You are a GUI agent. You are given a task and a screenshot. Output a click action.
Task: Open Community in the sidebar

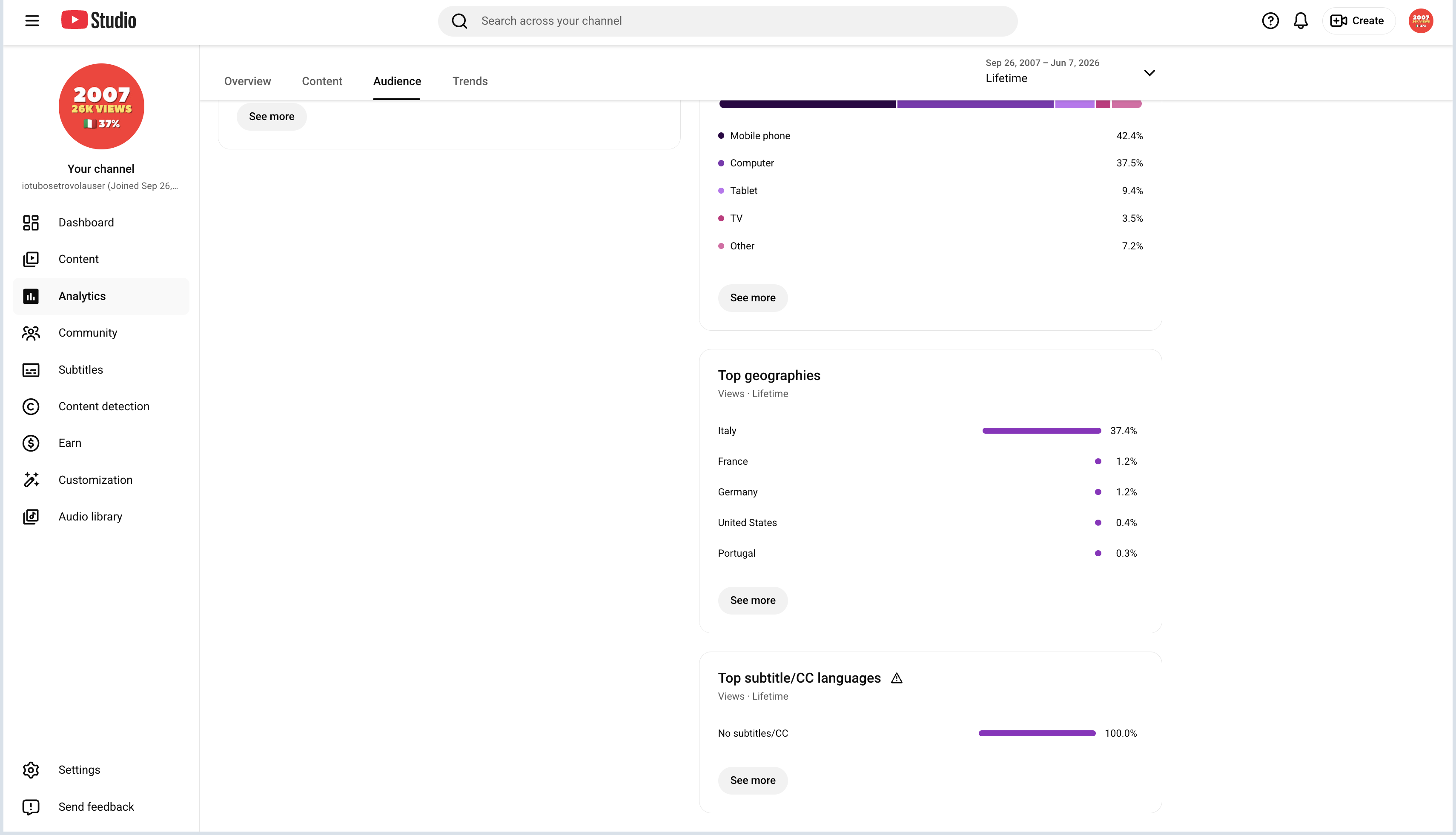click(88, 333)
